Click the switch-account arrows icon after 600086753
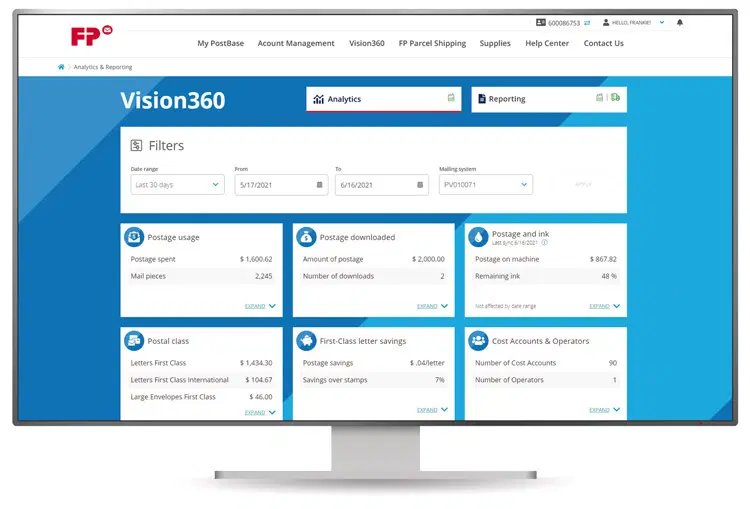750x509 pixels. click(x=587, y=23)
